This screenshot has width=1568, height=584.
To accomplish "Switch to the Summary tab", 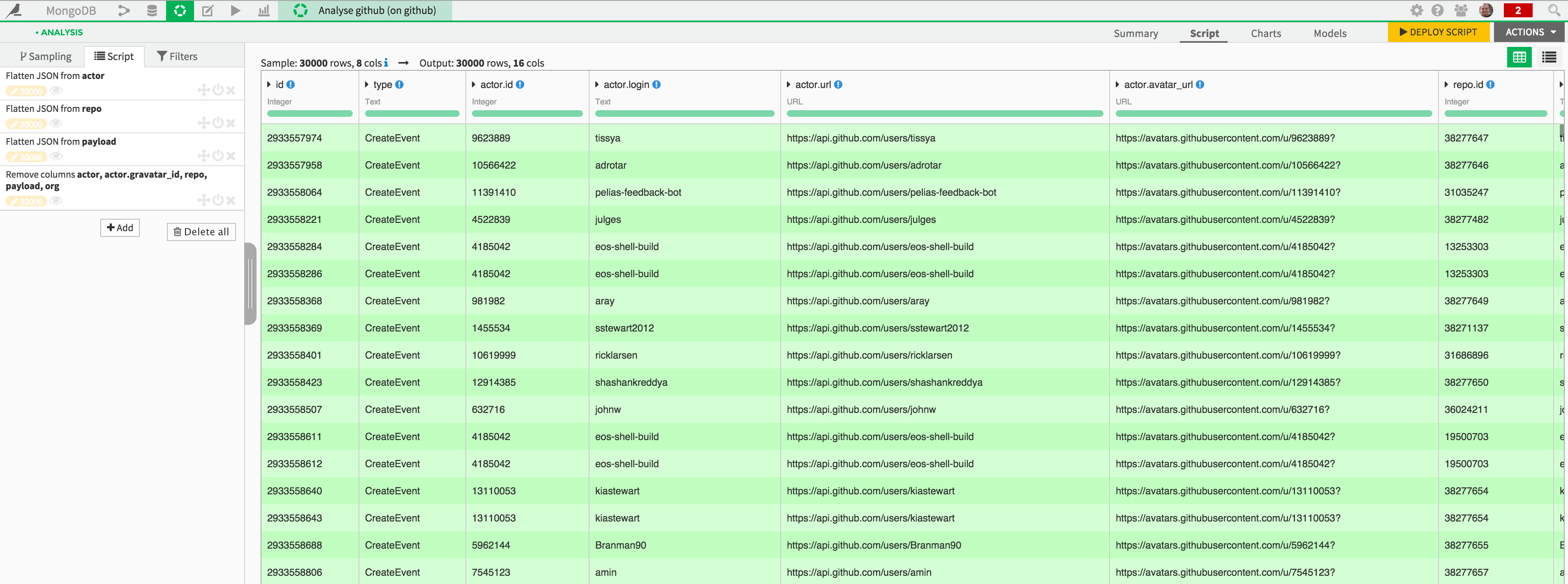I will (x=1136, y=33).
